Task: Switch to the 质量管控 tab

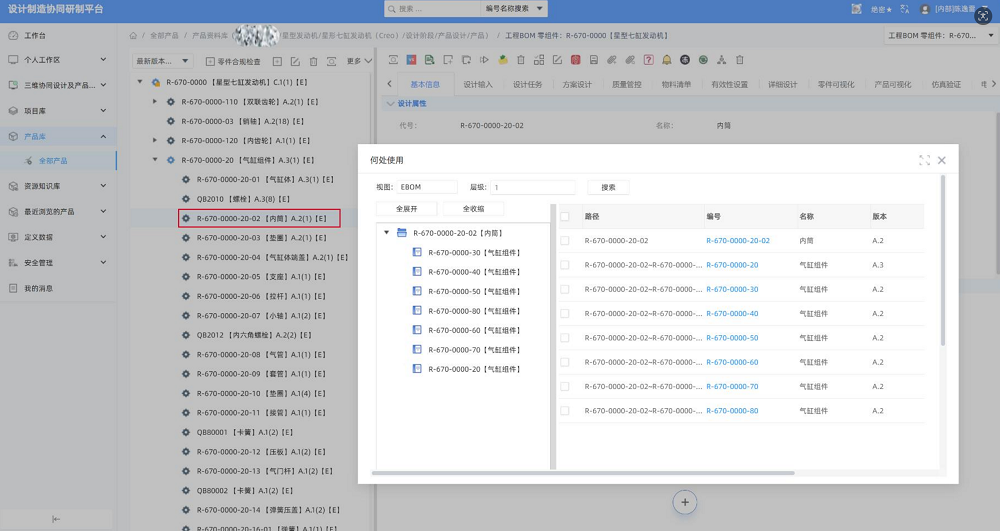Action: 627,84
